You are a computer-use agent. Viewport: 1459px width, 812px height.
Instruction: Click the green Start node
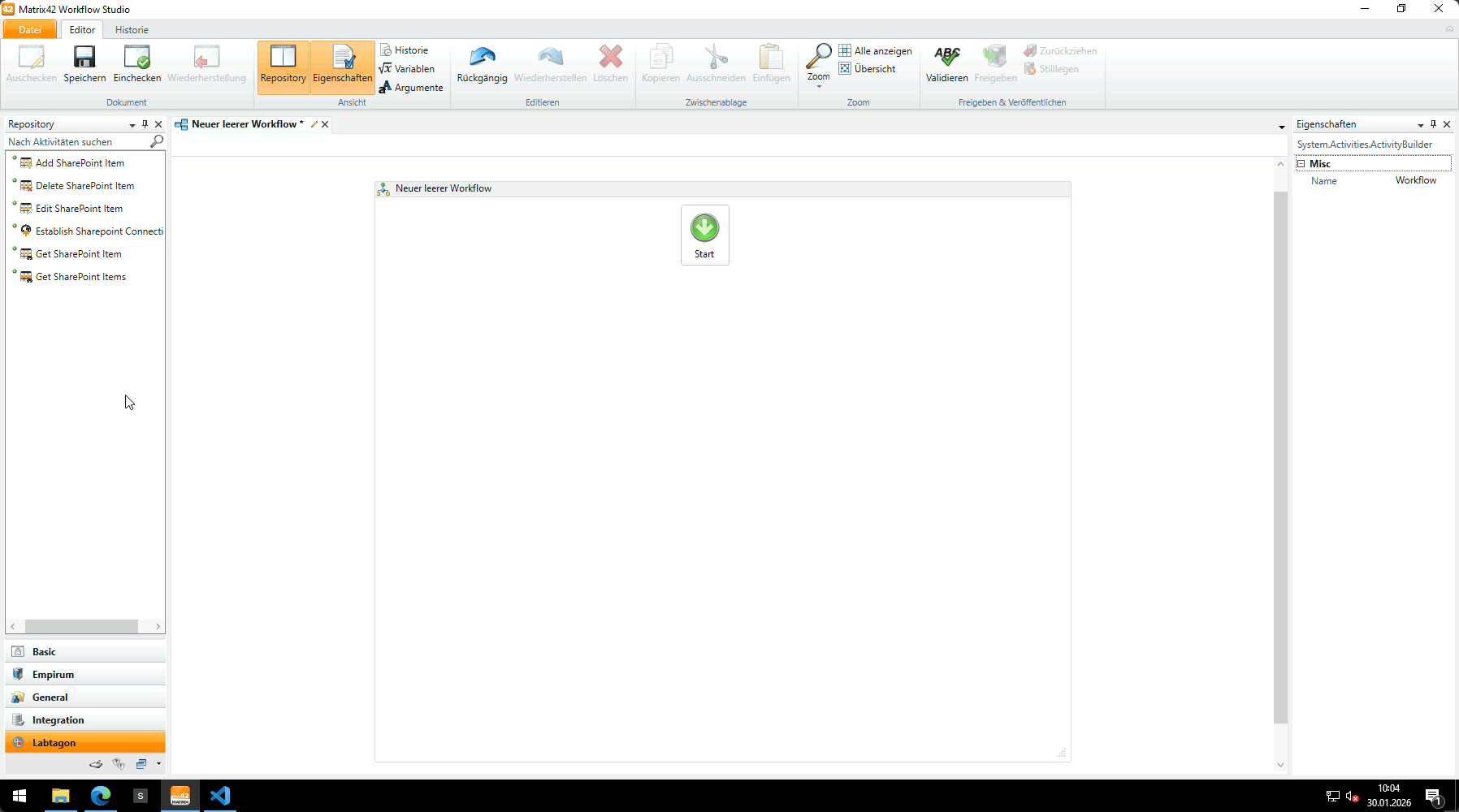point(704,228)
